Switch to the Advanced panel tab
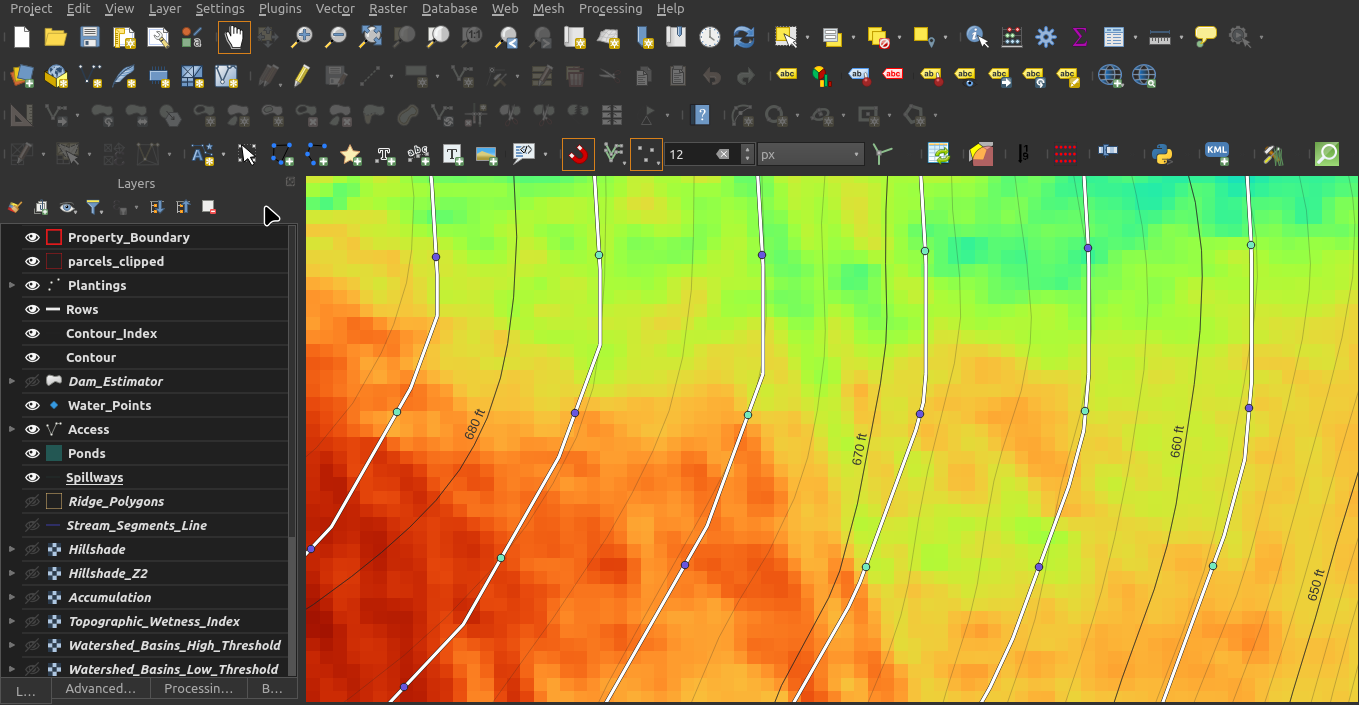The height and width of the screenshot is (705, 1359). click(x=100, y=689)
